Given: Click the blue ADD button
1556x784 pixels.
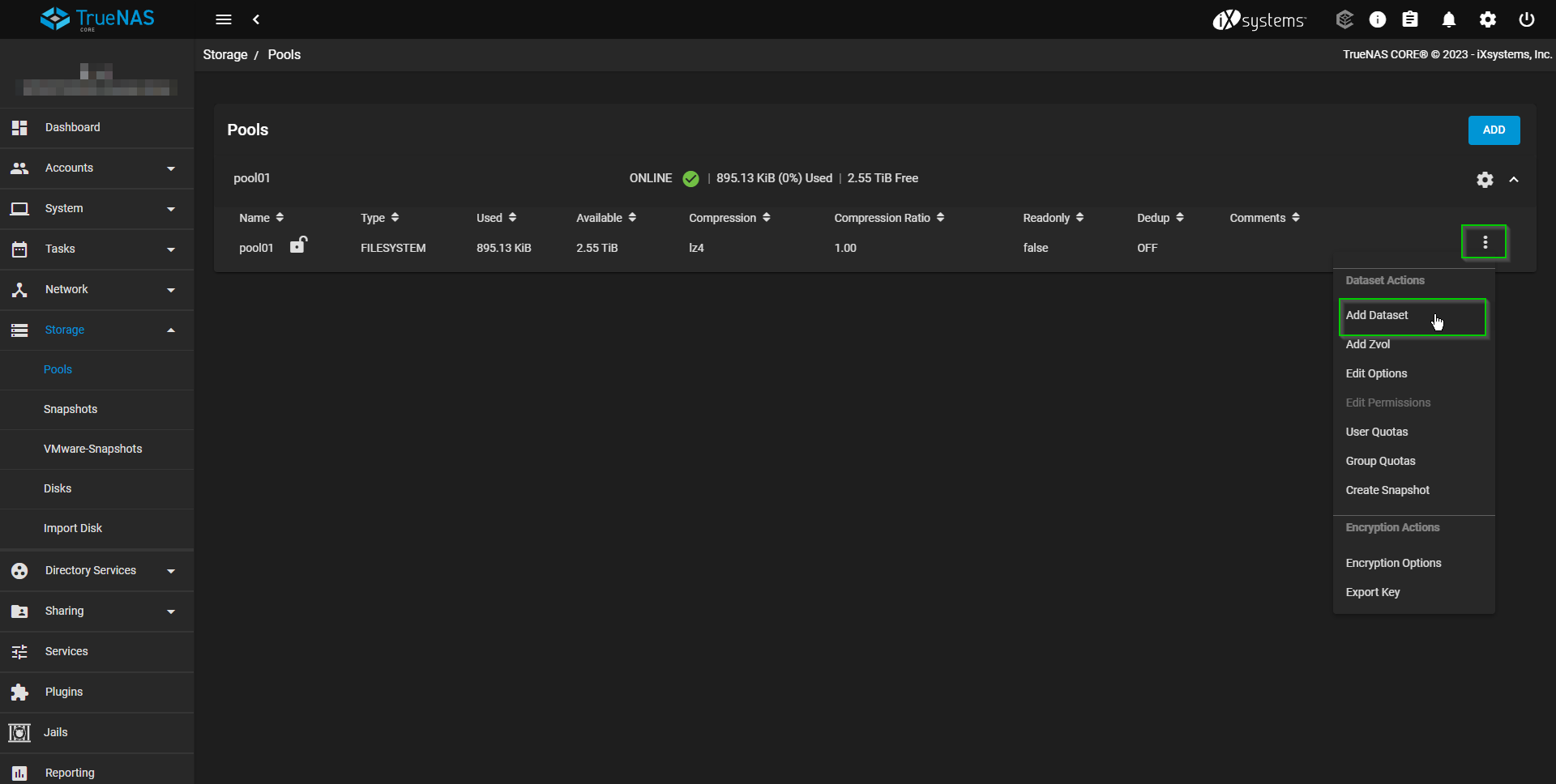Looking at the screenshot, I should pos(1494,130).
